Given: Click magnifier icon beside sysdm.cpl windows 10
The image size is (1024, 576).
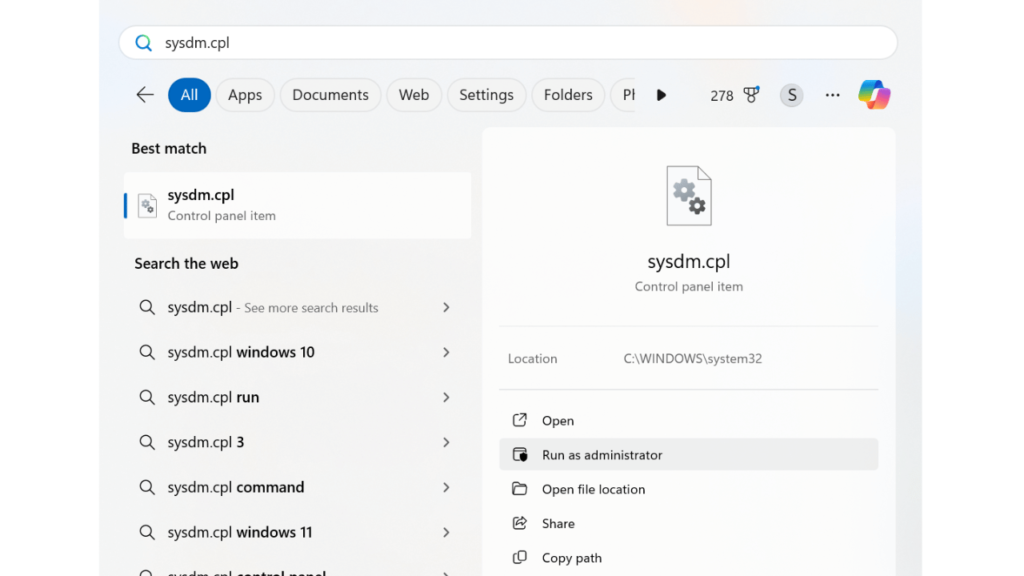Looking at the screenshot, I should [147, 352].
